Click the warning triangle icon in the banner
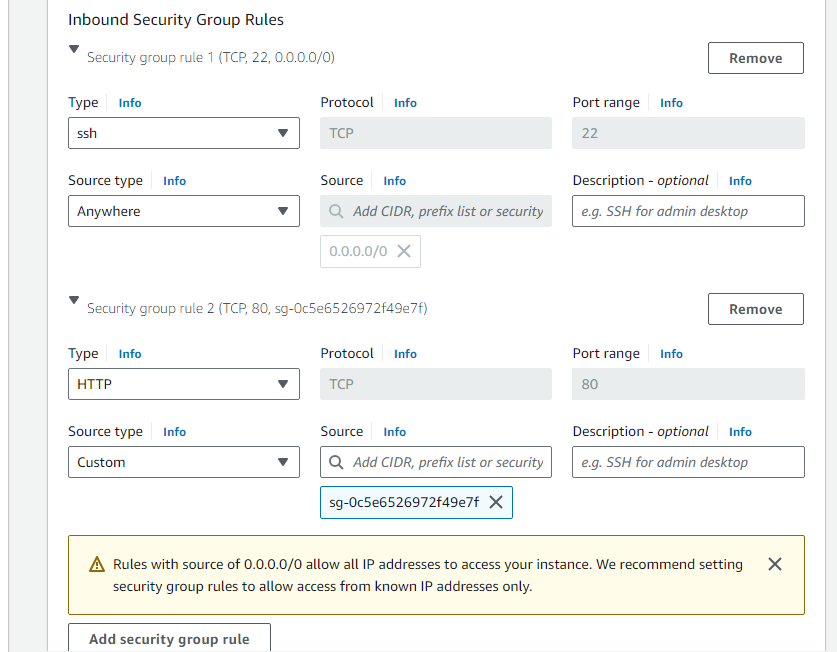This screenshot has width=837, height=652. pyautogui.click(x=97, y=564)
